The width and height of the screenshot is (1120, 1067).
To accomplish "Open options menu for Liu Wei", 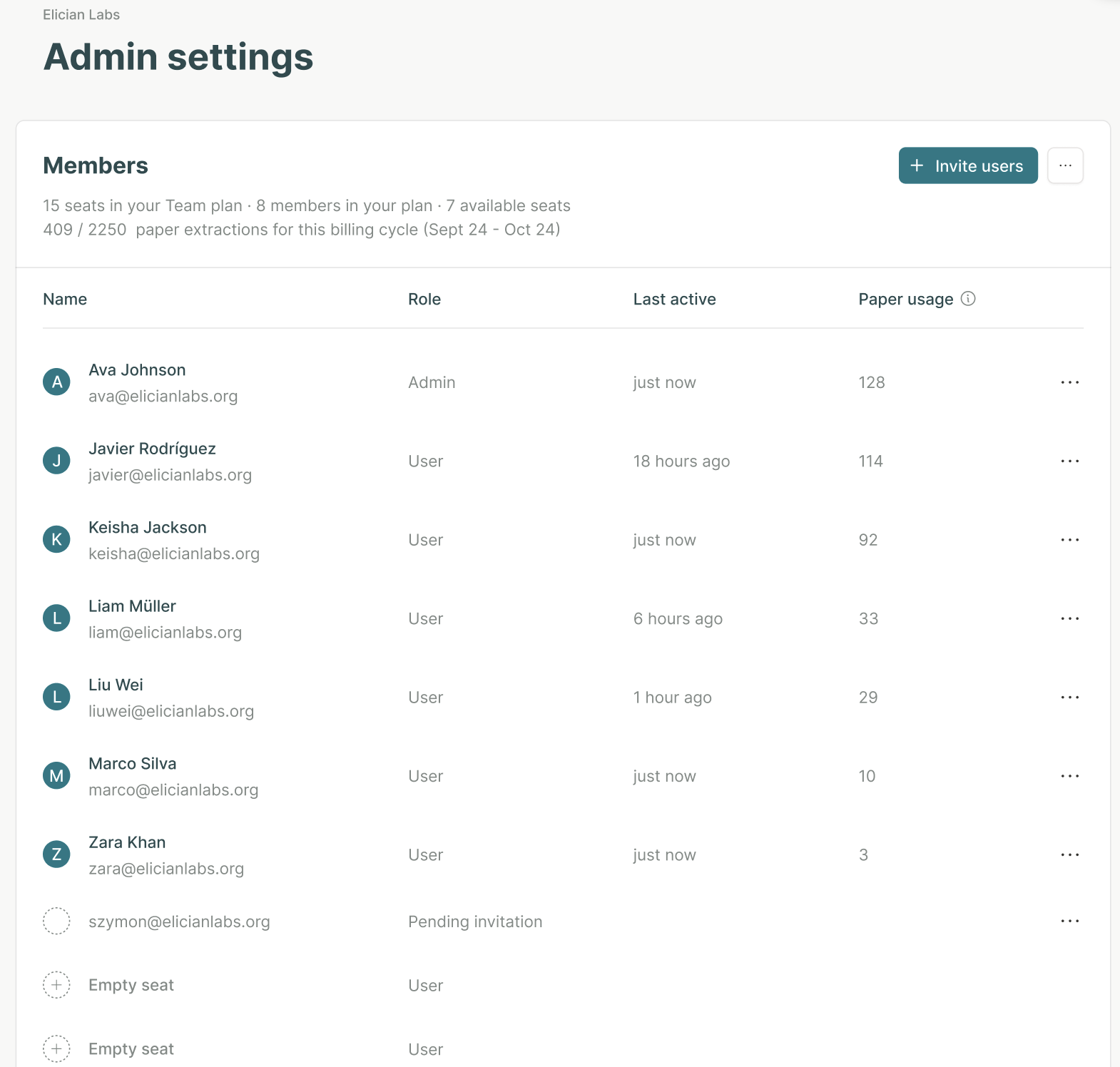I will [1070, 698].
